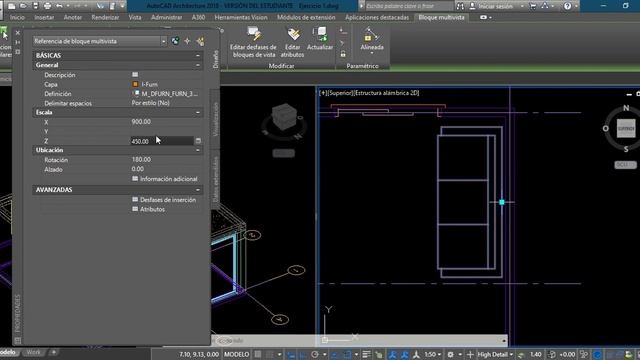Click the quick select icon in Properties
Viewport: 640px width, 360px height.
pyautogui.click(x=200, y=41)
